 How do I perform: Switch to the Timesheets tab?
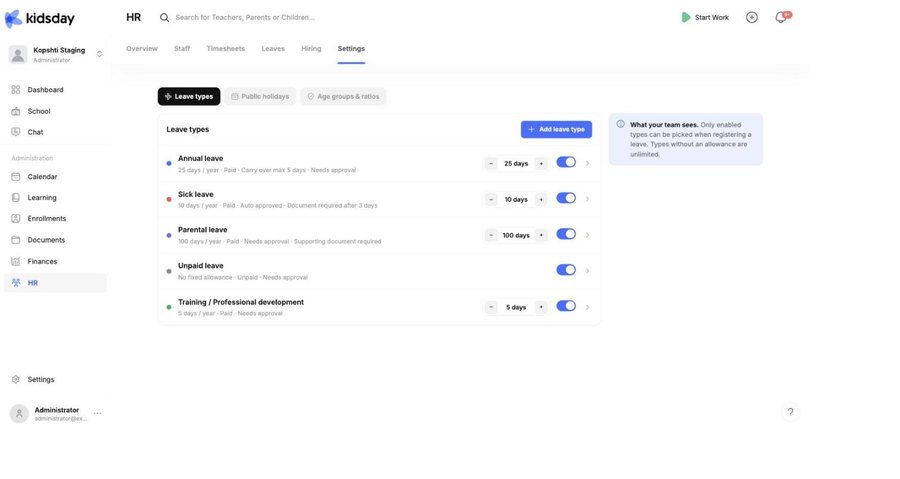pos(226,49)
